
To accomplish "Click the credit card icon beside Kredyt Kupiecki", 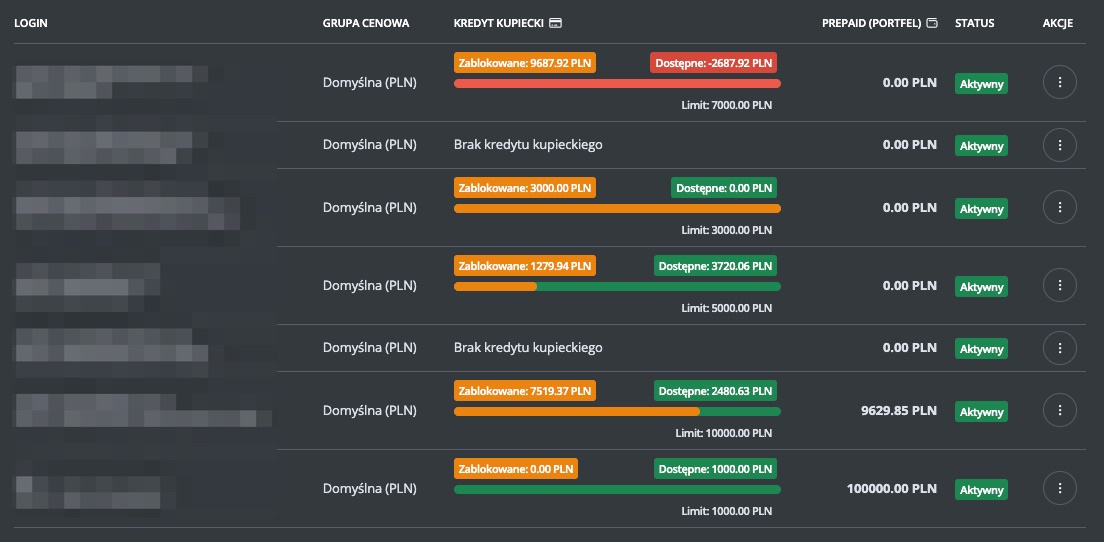I will (x=556, y=23).
